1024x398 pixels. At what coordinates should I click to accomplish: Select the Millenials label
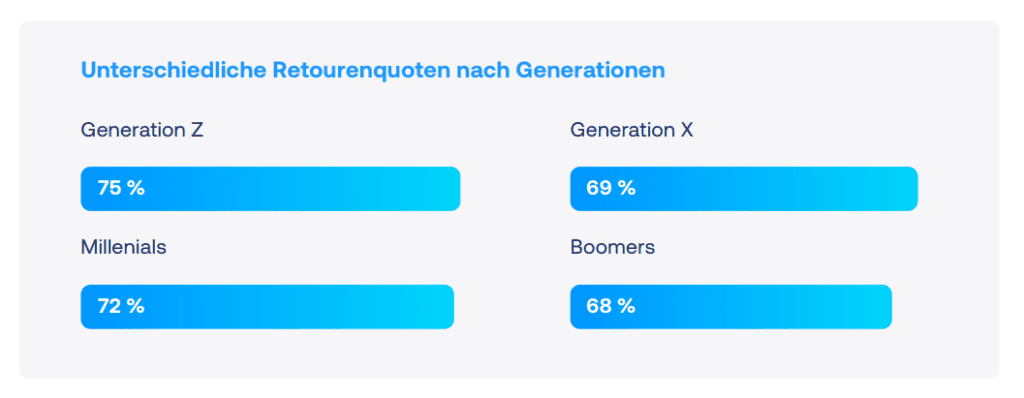pos(123,248)
